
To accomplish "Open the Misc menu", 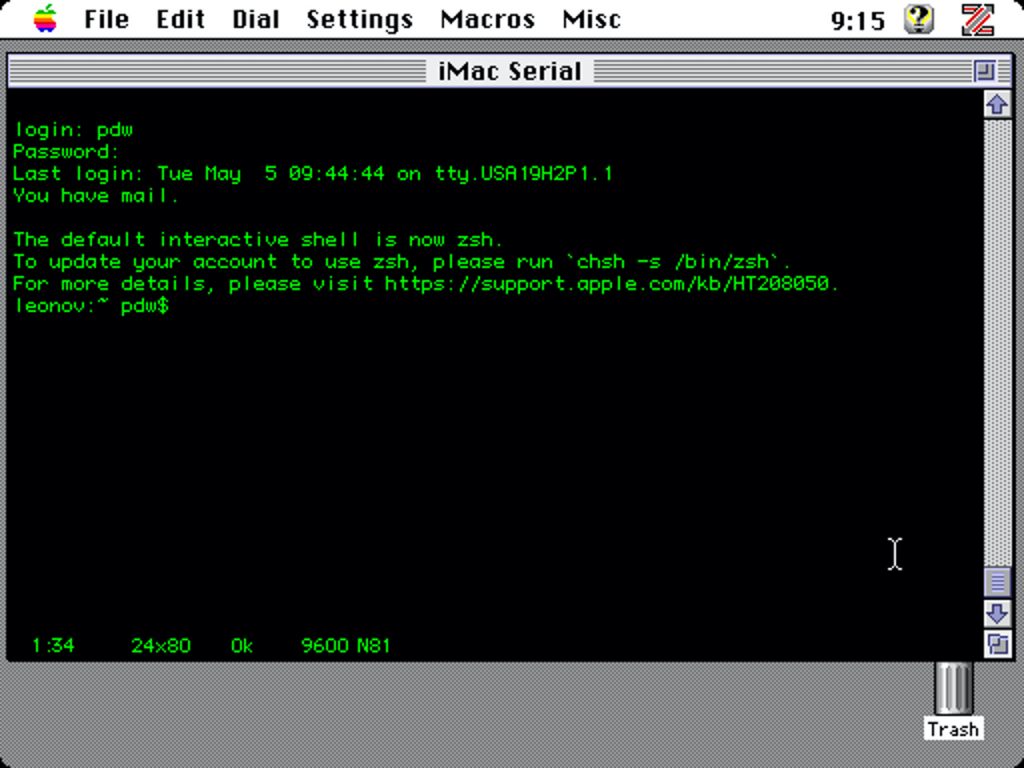I will click(591, 19).
